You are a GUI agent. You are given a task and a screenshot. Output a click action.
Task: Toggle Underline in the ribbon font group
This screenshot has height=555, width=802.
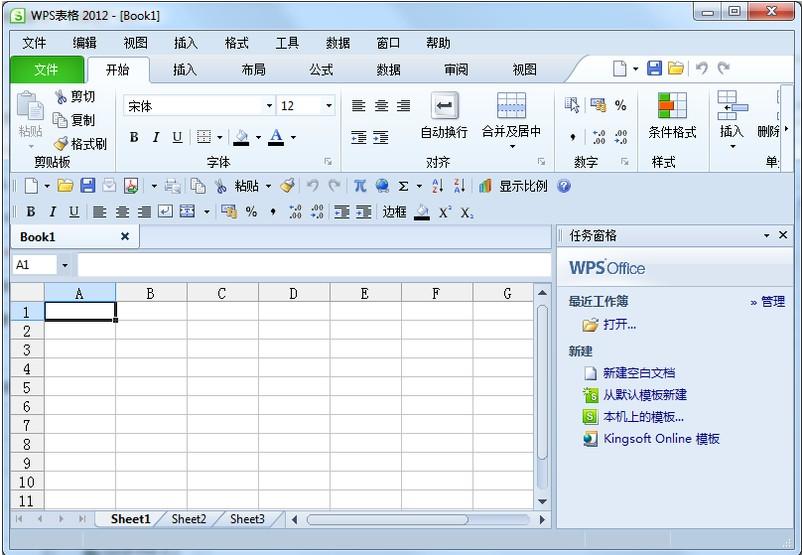[x=177, y=137]
